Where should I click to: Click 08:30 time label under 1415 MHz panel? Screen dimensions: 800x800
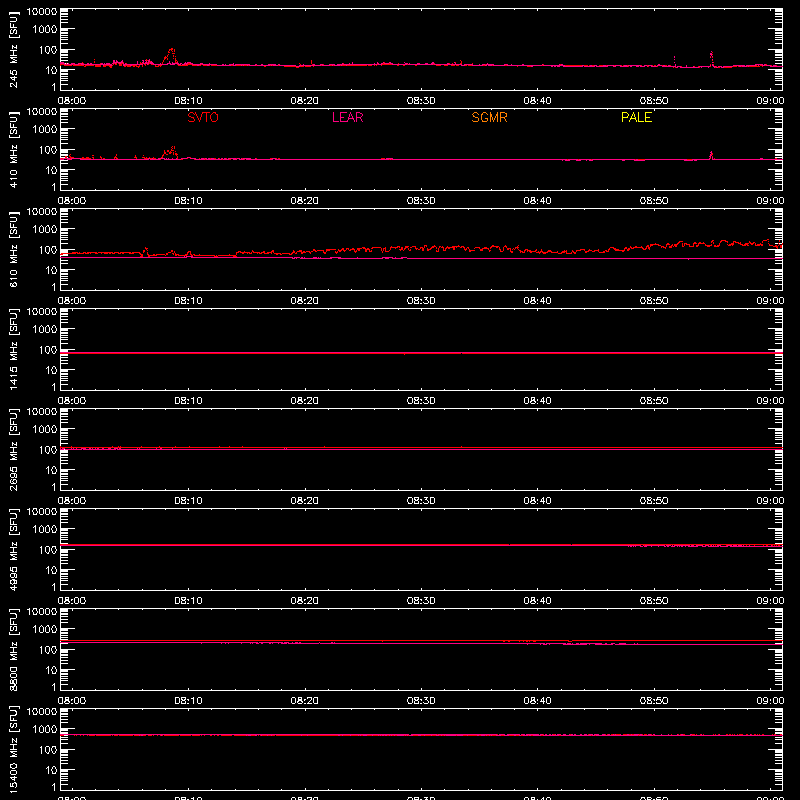[x=421, y=401]
